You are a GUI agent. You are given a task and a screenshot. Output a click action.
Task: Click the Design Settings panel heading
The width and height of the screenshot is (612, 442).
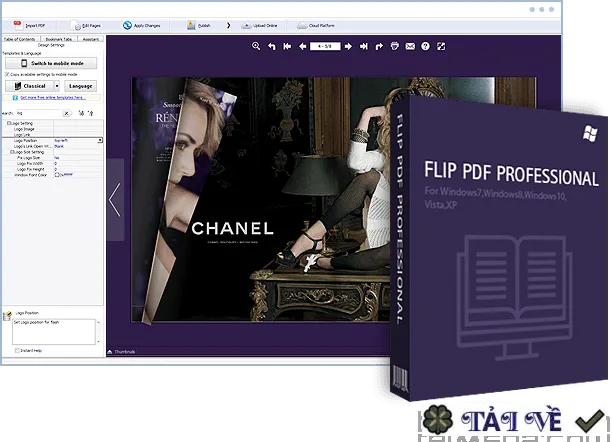pyautogui.click(x=51, y=45)
